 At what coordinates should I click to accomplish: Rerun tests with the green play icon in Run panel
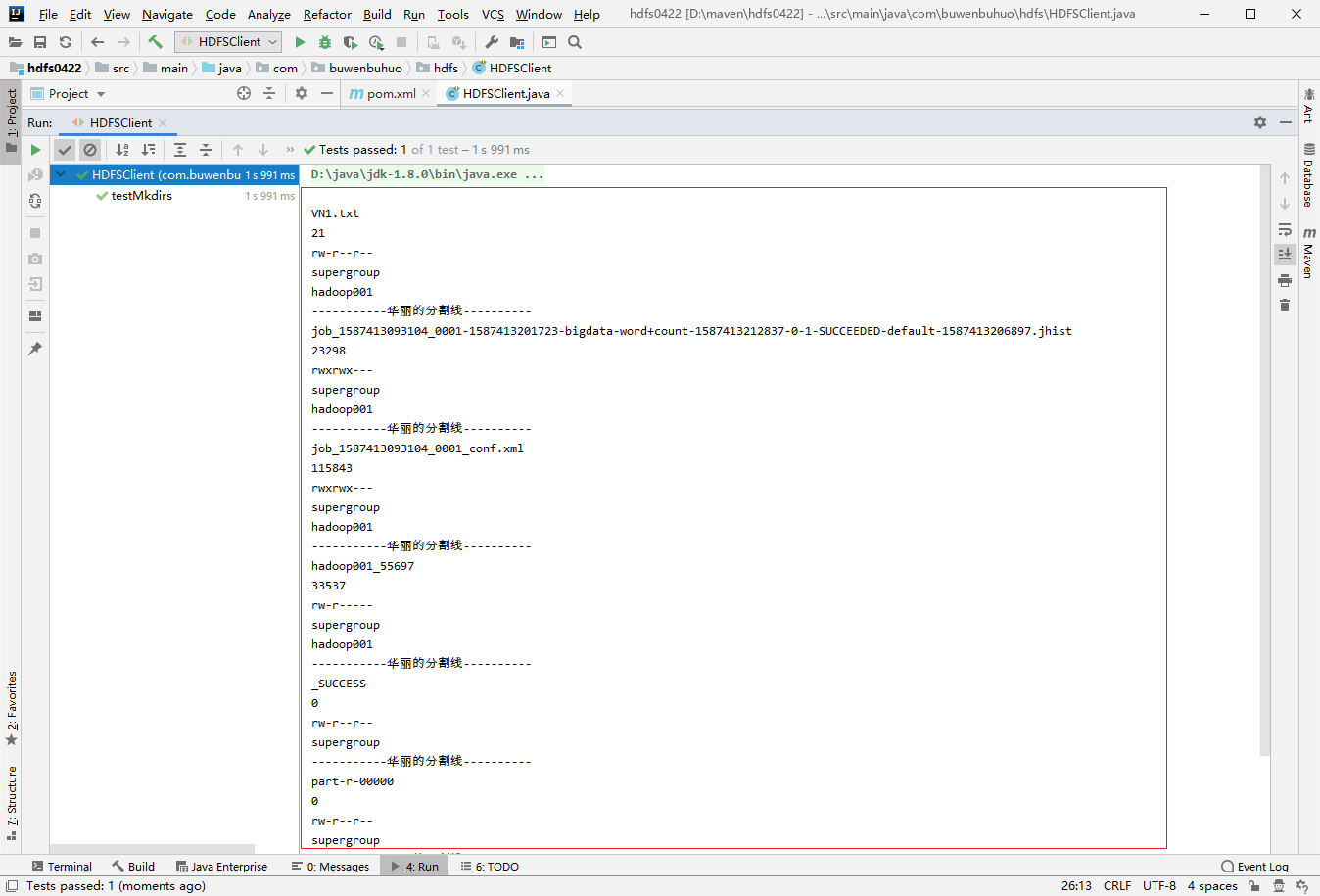click(35, 150)
